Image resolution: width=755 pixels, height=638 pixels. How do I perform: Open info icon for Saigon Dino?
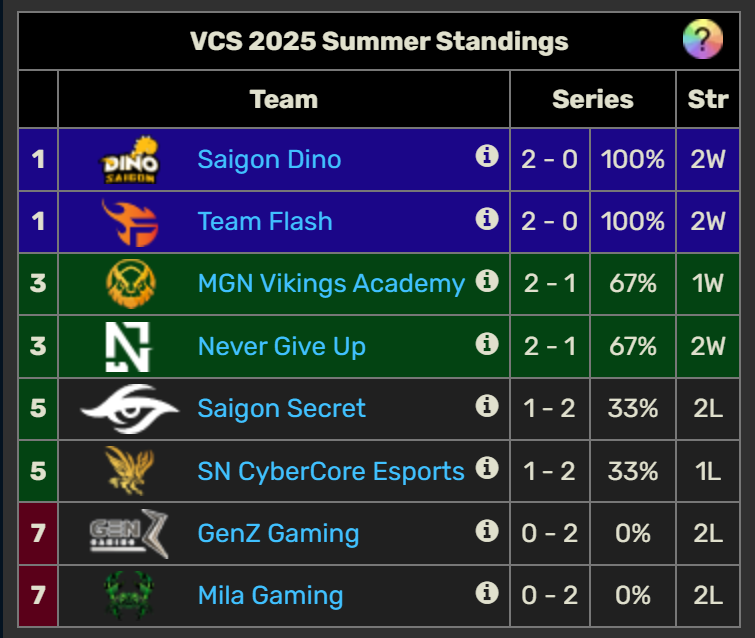coord(487,156)
